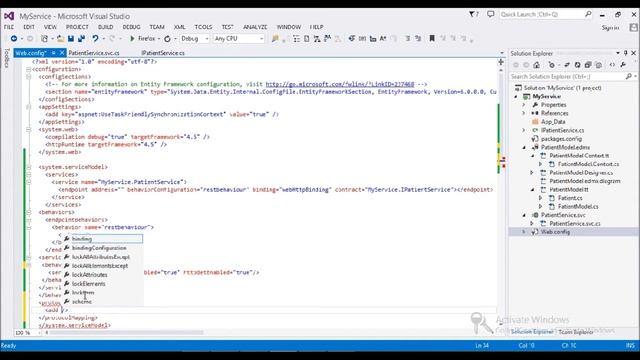Screen dimensions: 640x360
Task: Open the FILE menu
Action: pos(9,27)
